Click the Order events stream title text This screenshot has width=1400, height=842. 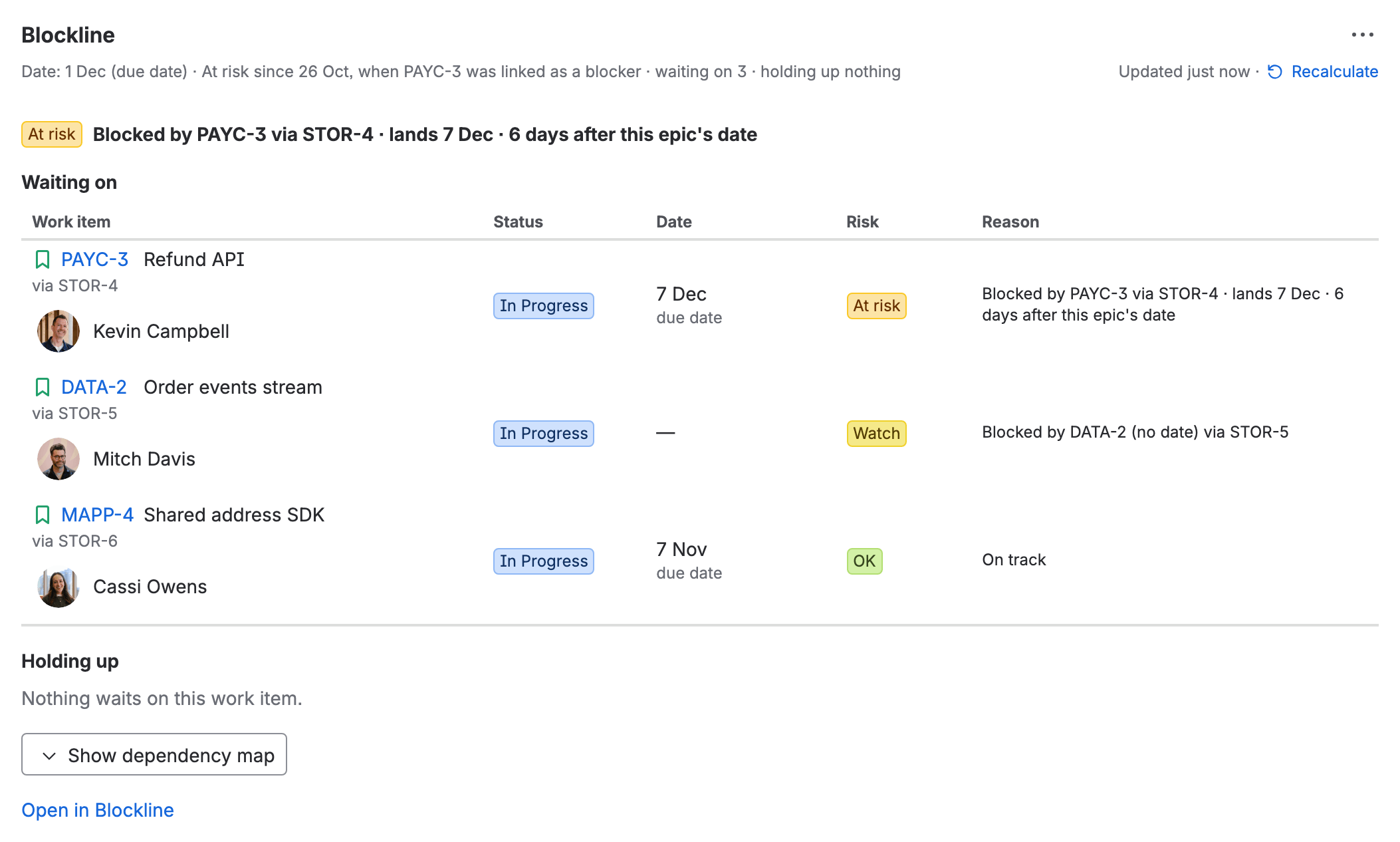point(233,387)
